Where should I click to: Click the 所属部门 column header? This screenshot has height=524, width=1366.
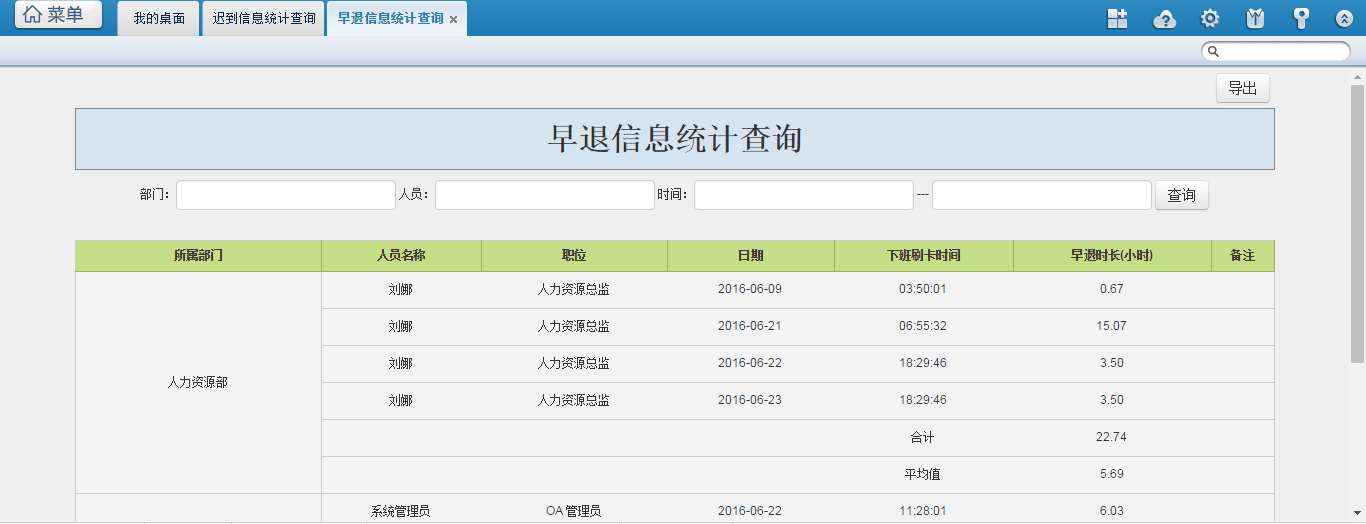(x=198, y=256)
